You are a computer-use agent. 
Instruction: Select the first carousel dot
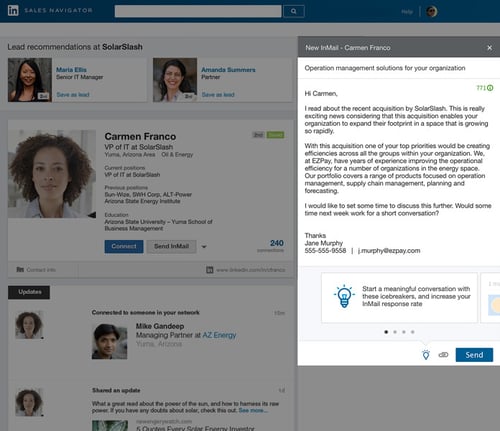pos(386,332)
